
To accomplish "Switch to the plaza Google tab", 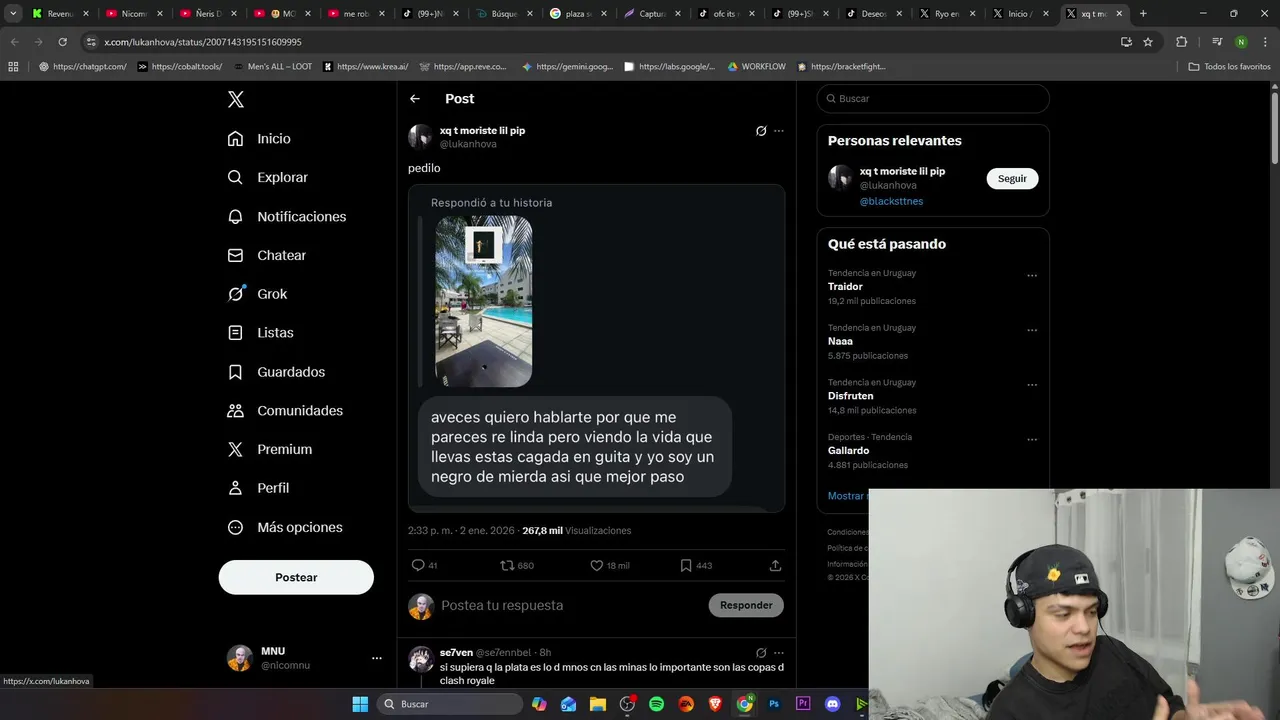I will (578, 14).
